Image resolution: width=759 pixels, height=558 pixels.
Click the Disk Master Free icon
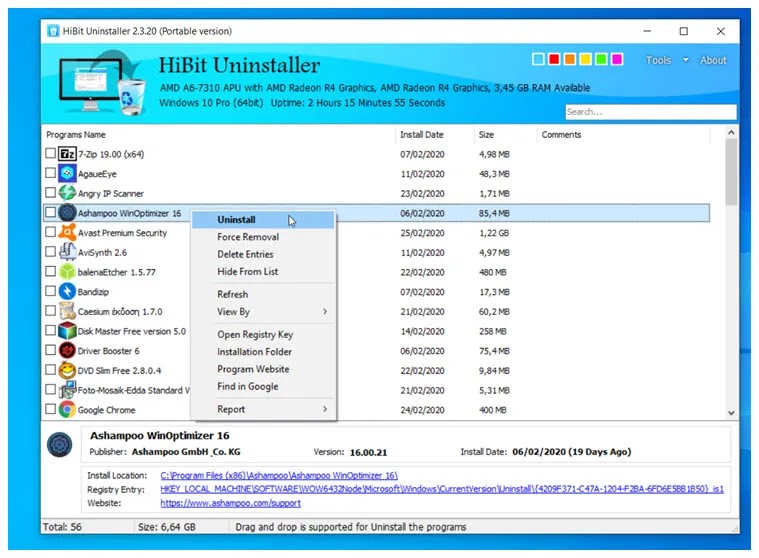click(67, 331)
